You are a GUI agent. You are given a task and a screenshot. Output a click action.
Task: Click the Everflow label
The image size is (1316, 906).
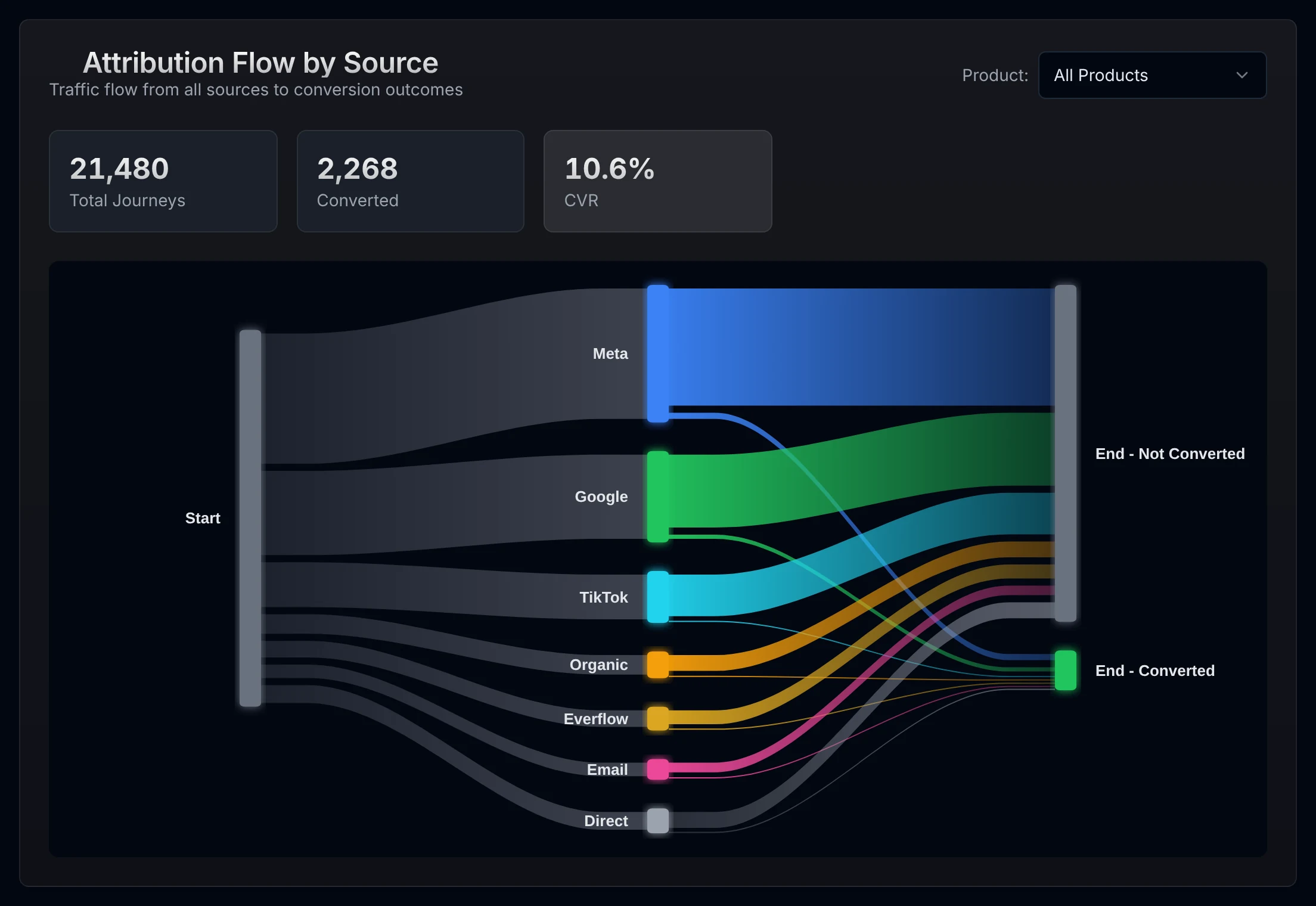coord(596,719)
